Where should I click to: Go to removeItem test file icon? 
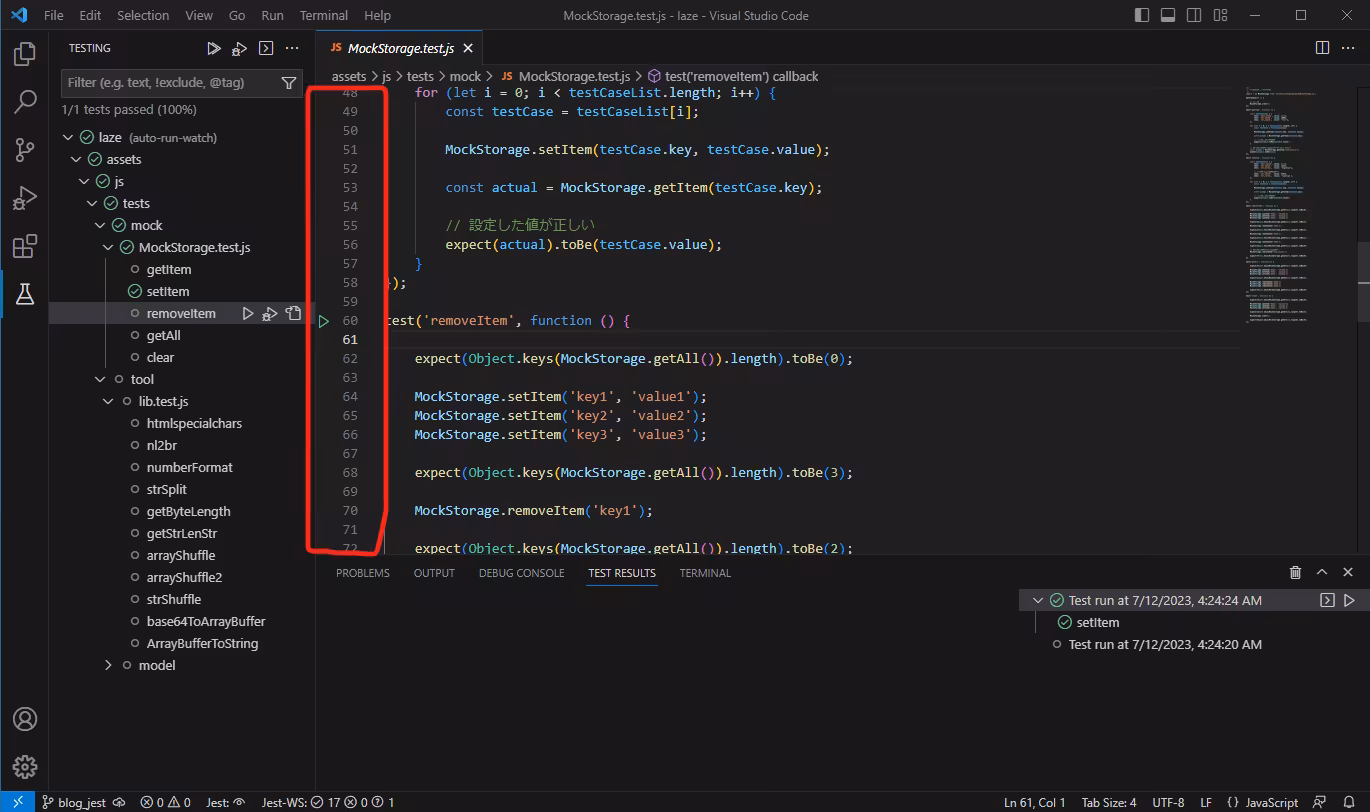pyautogui.click(x=293, y=313)
